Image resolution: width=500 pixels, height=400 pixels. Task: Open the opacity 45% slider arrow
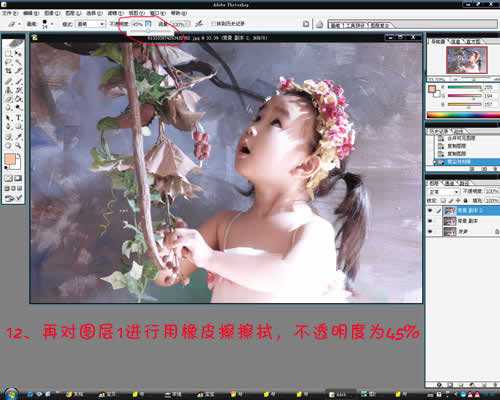tap(148, 24)
